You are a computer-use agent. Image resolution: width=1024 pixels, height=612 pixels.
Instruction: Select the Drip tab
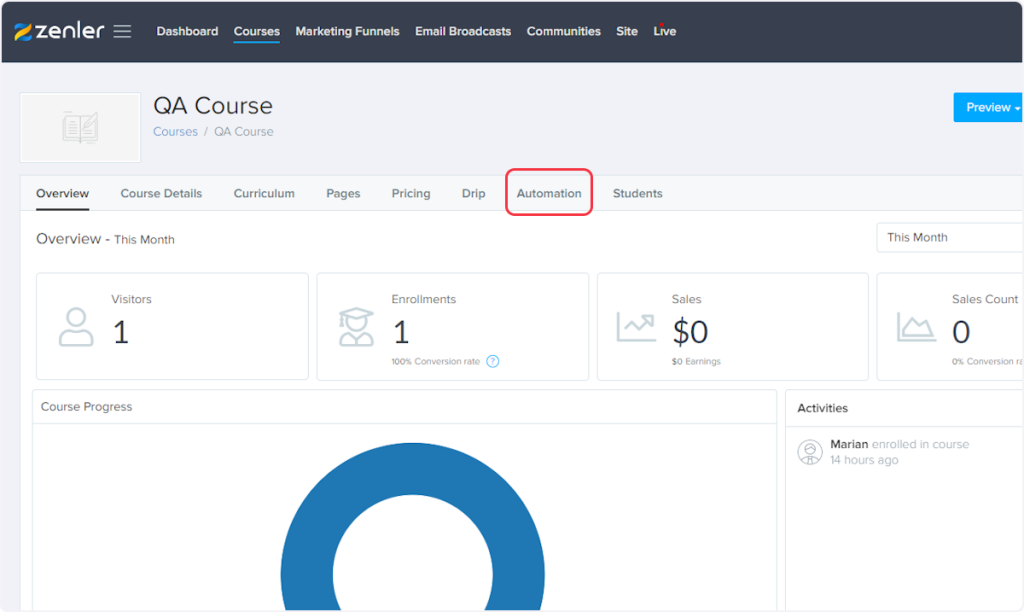coord(473,193)
